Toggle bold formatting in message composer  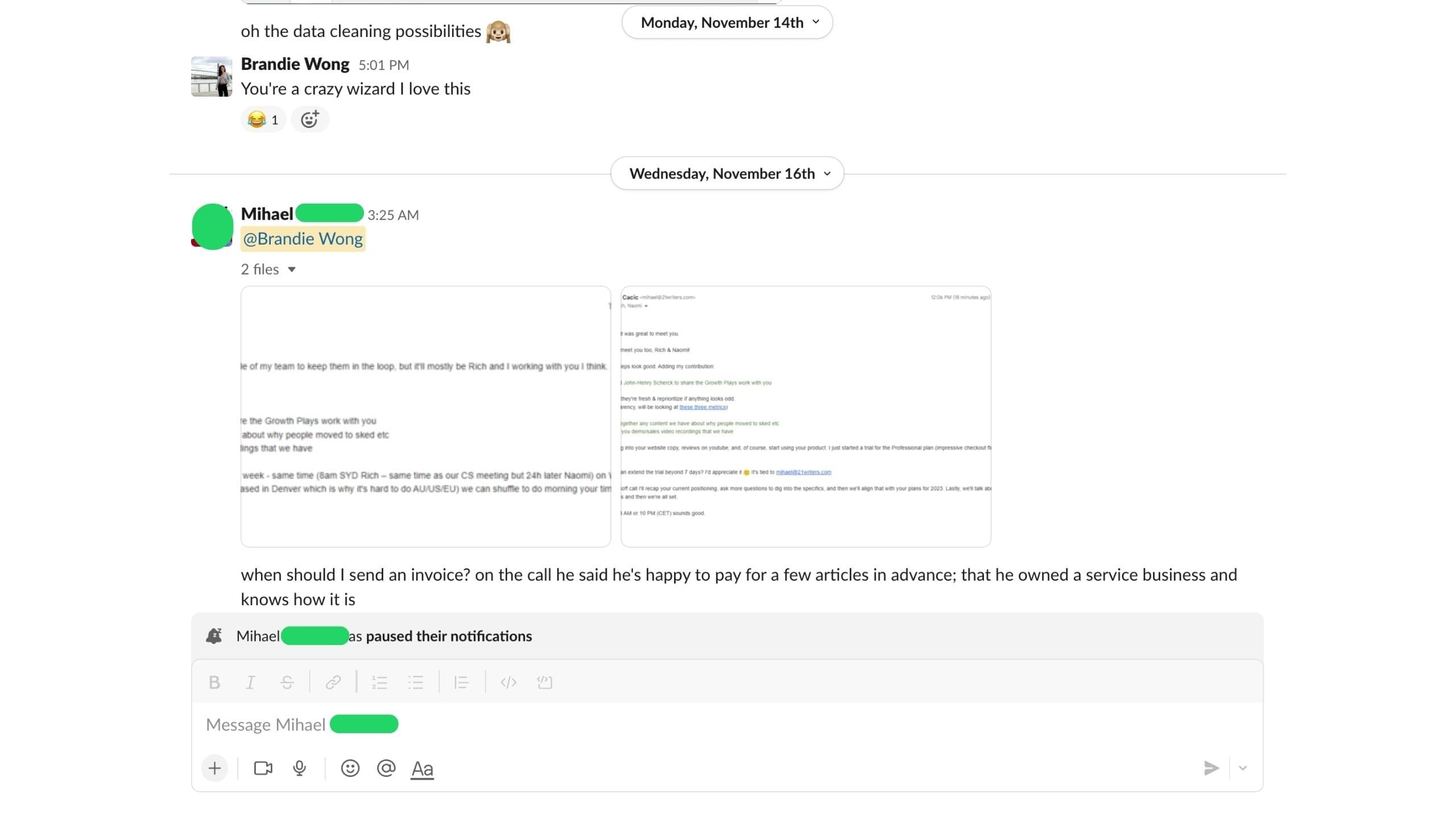click(x=214, y=682)
